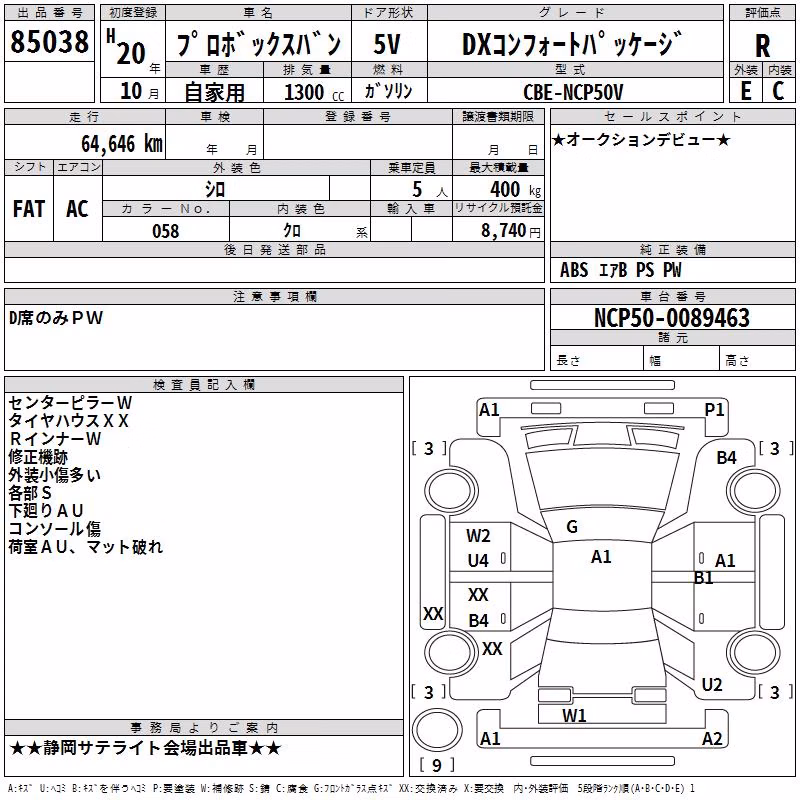Click the 高さ dimension field
The height and width of the screenshot is (800, 800).
(758, 360)
